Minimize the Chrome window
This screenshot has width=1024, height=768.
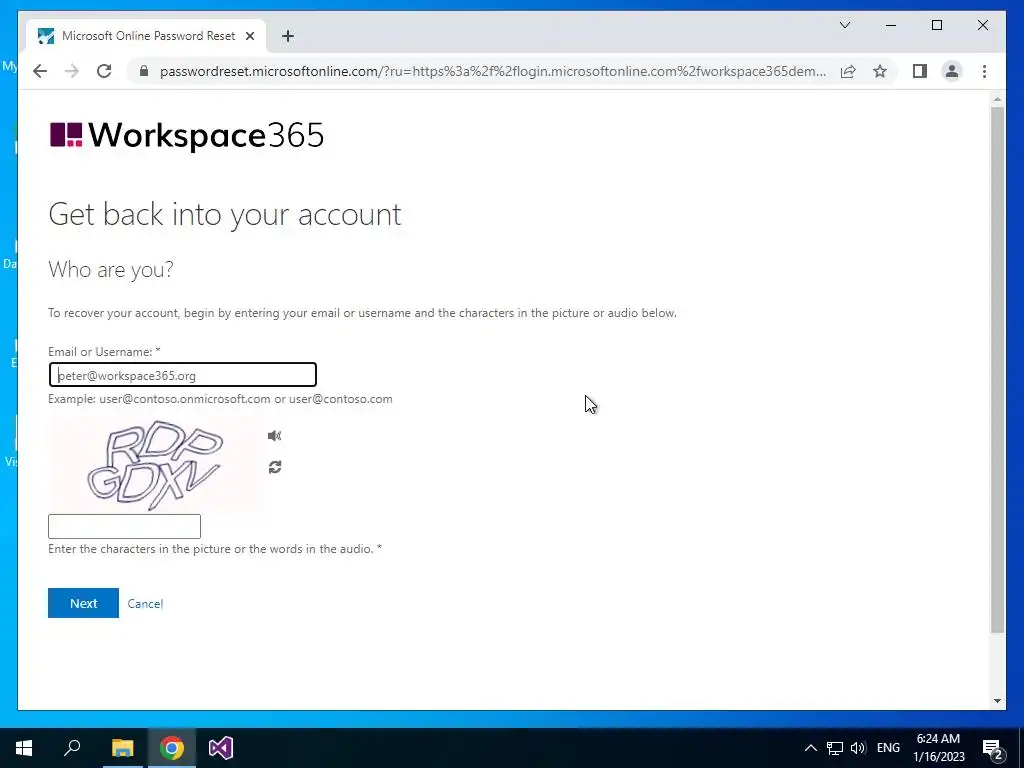(891, 25)
